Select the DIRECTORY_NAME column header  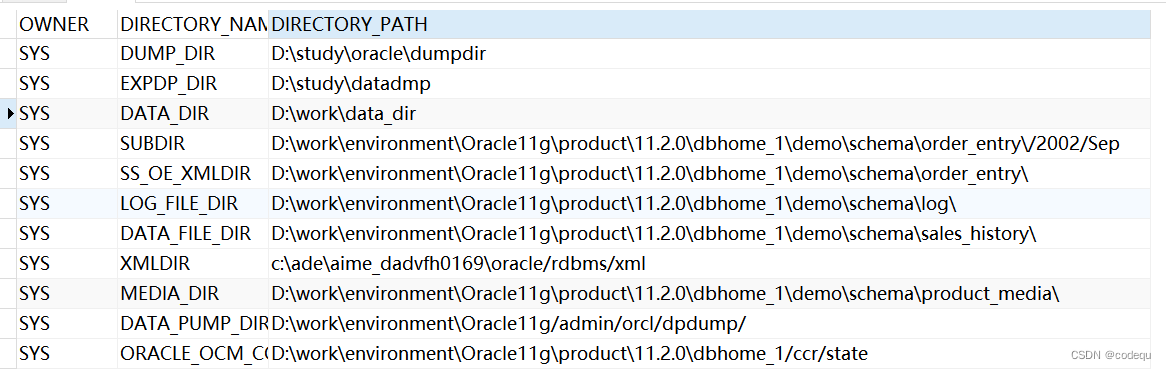tap(193, 25)
